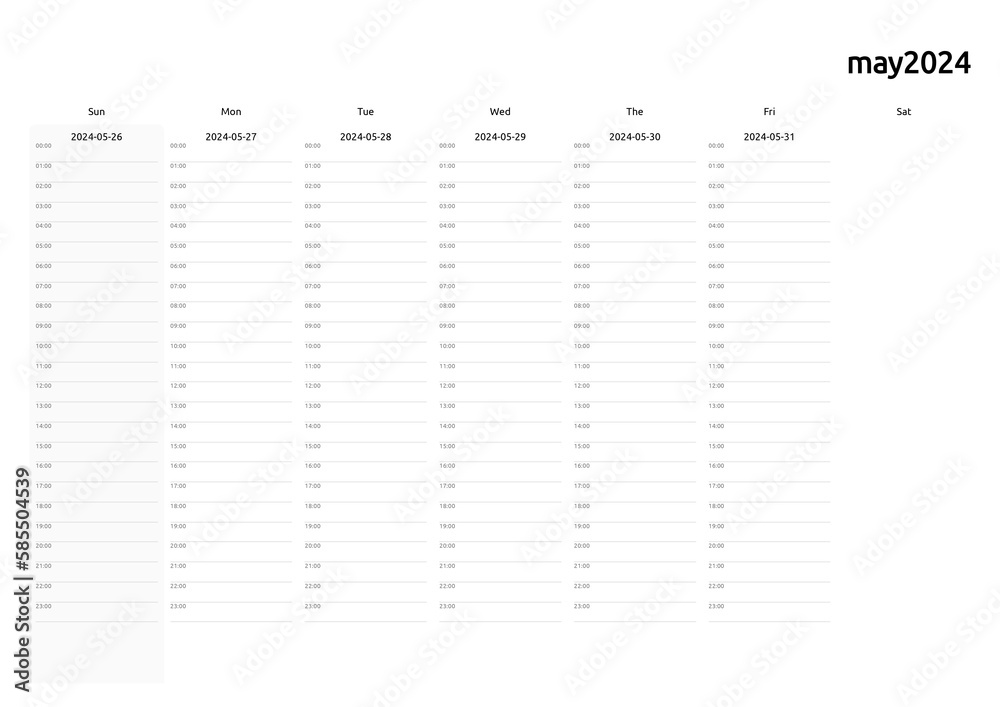This screenshot has width=1000, height=707.
Task: Click the 00:00 slot on Friday 2024-05-31
Action: [769, 152]
